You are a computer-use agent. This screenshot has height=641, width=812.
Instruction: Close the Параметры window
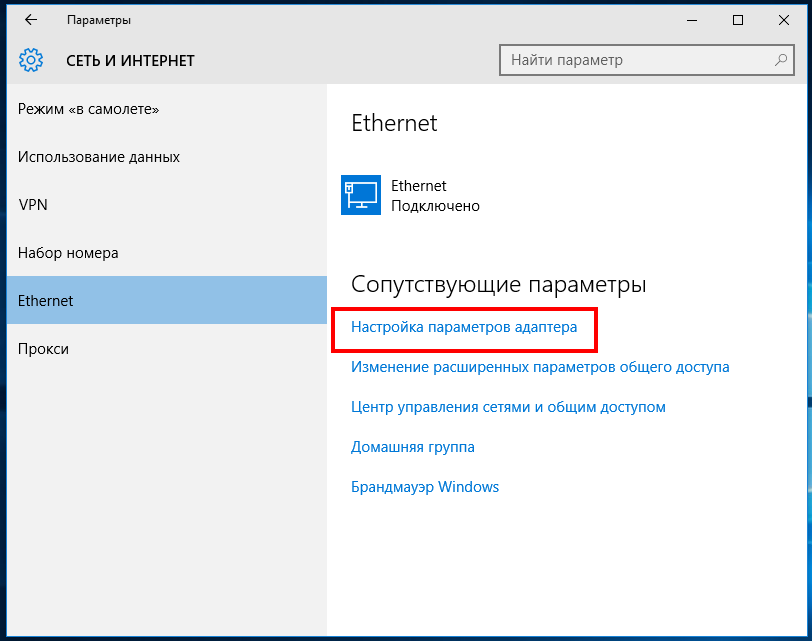coord(784,20)
